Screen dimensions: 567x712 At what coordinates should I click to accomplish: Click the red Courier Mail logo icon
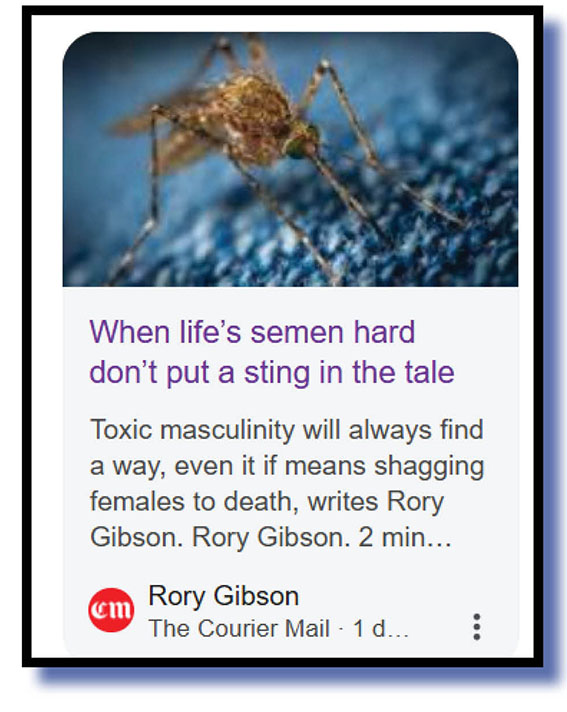[x=111, y=610]
